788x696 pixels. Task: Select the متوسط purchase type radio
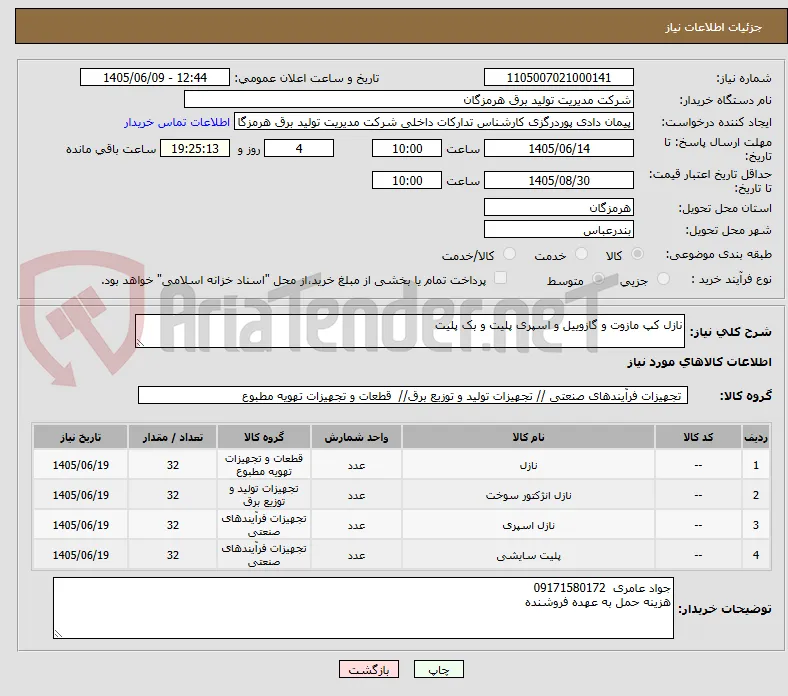pyautogui.click(x=598, y=278)
